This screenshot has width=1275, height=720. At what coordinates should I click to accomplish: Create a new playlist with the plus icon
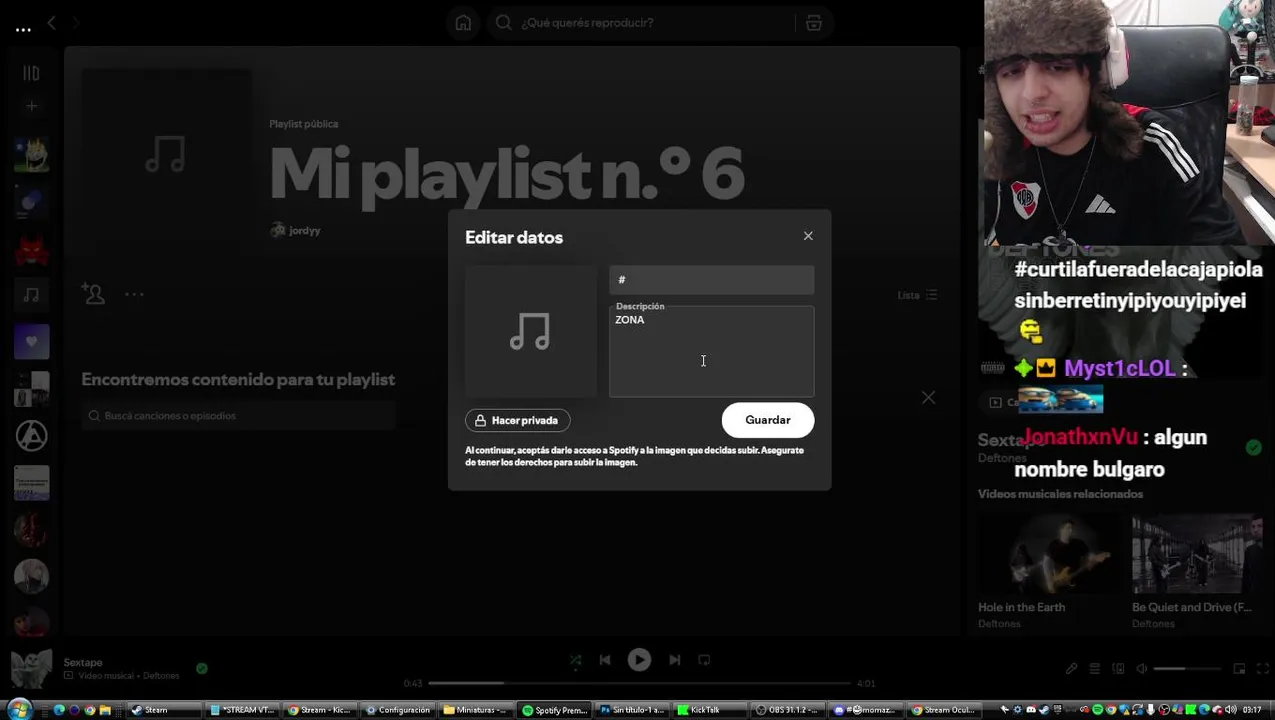tap(31, 106)
